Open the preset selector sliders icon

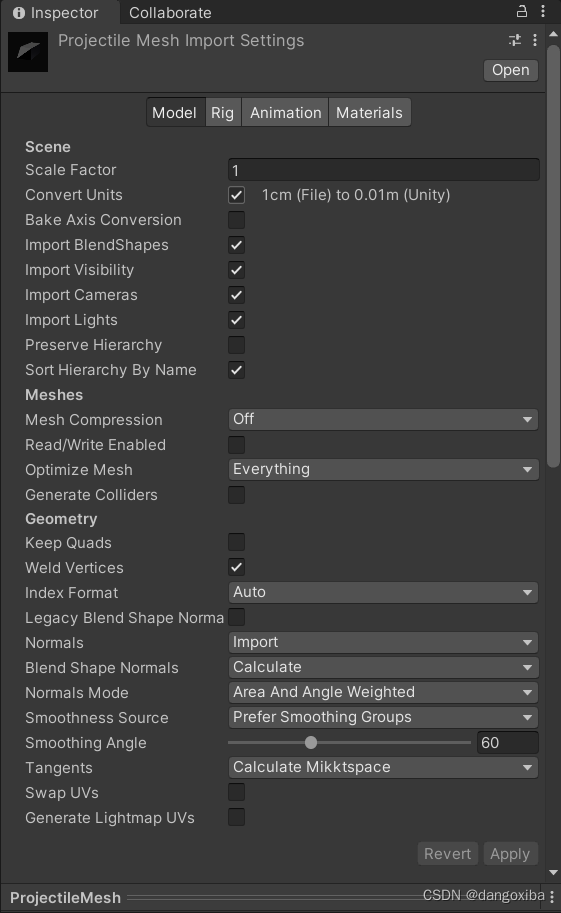515,40
